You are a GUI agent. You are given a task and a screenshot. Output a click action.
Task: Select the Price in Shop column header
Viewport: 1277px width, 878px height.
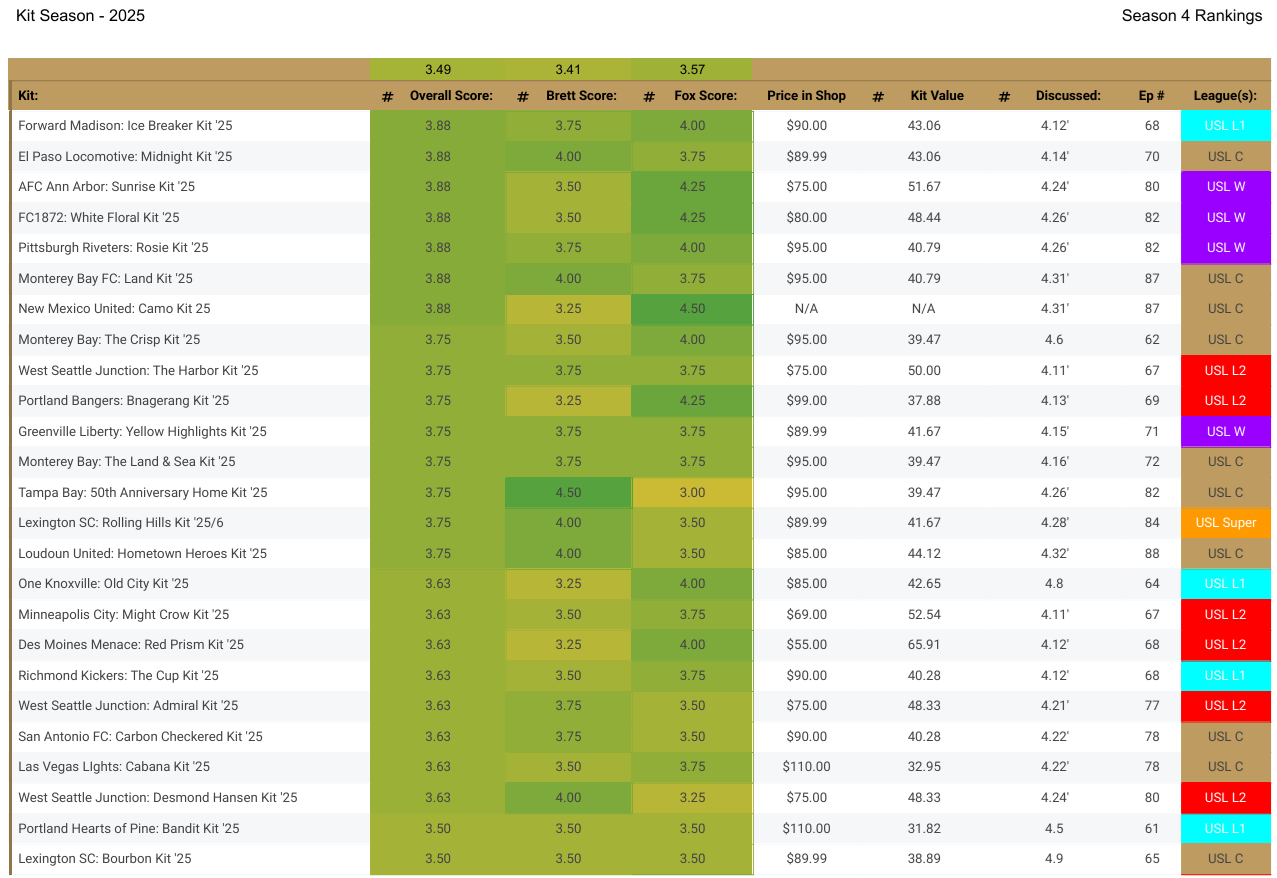806,96
